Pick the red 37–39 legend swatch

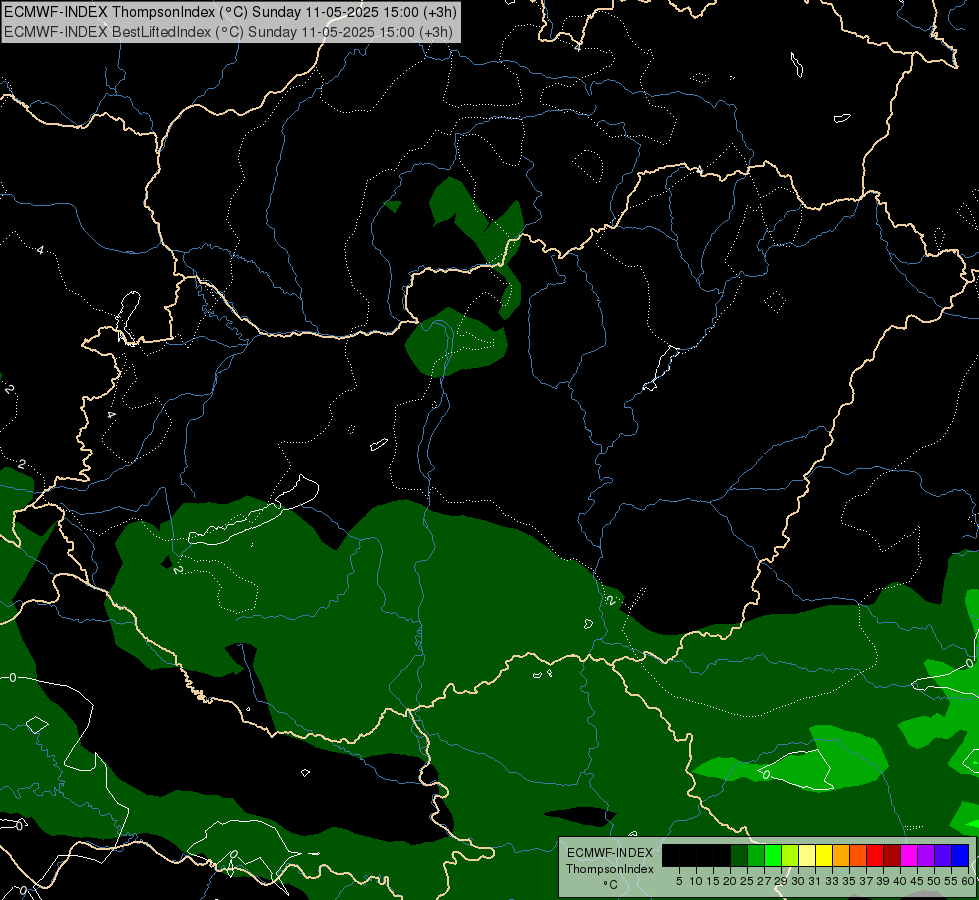pyautogui.click(x=875, y=855)
